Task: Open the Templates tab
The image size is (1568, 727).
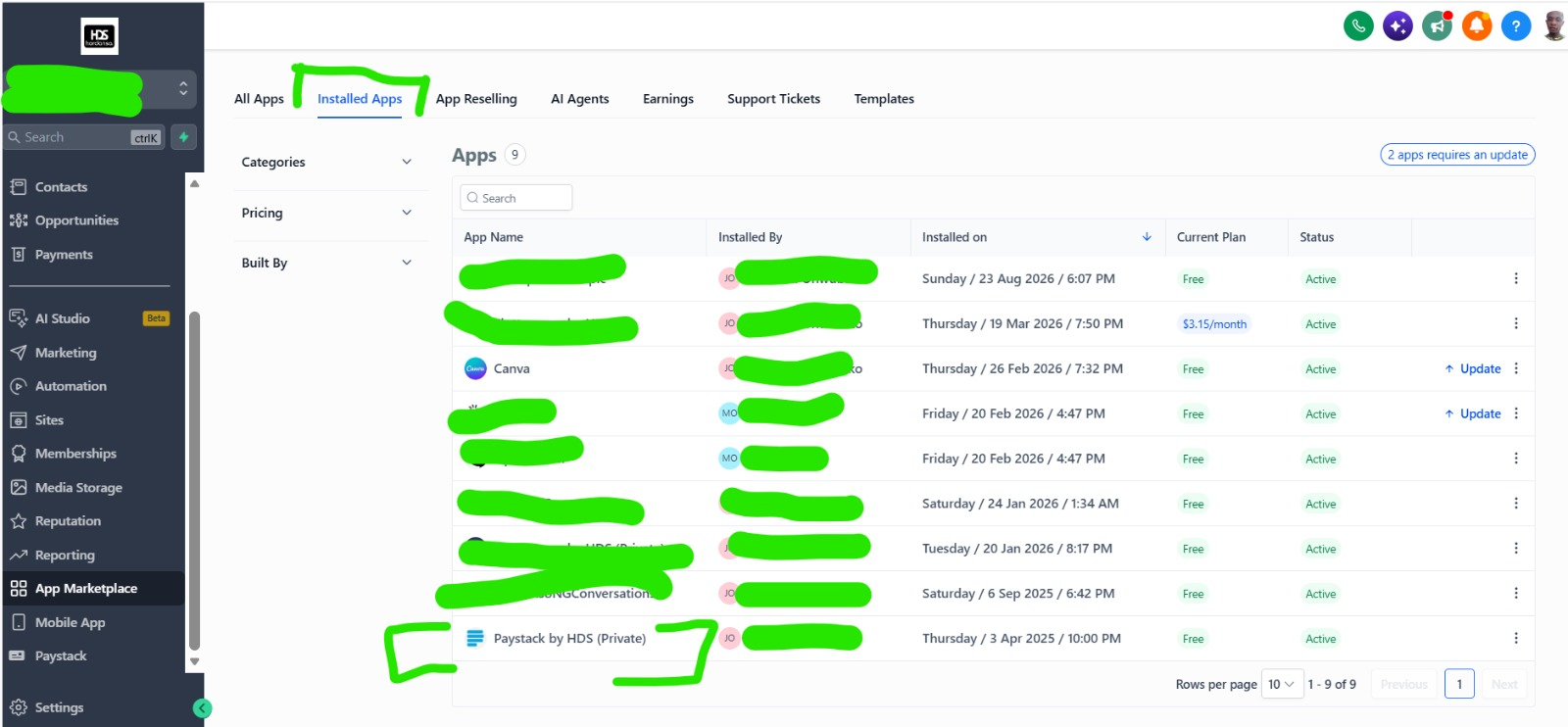Action: click(x=884, y=99)
